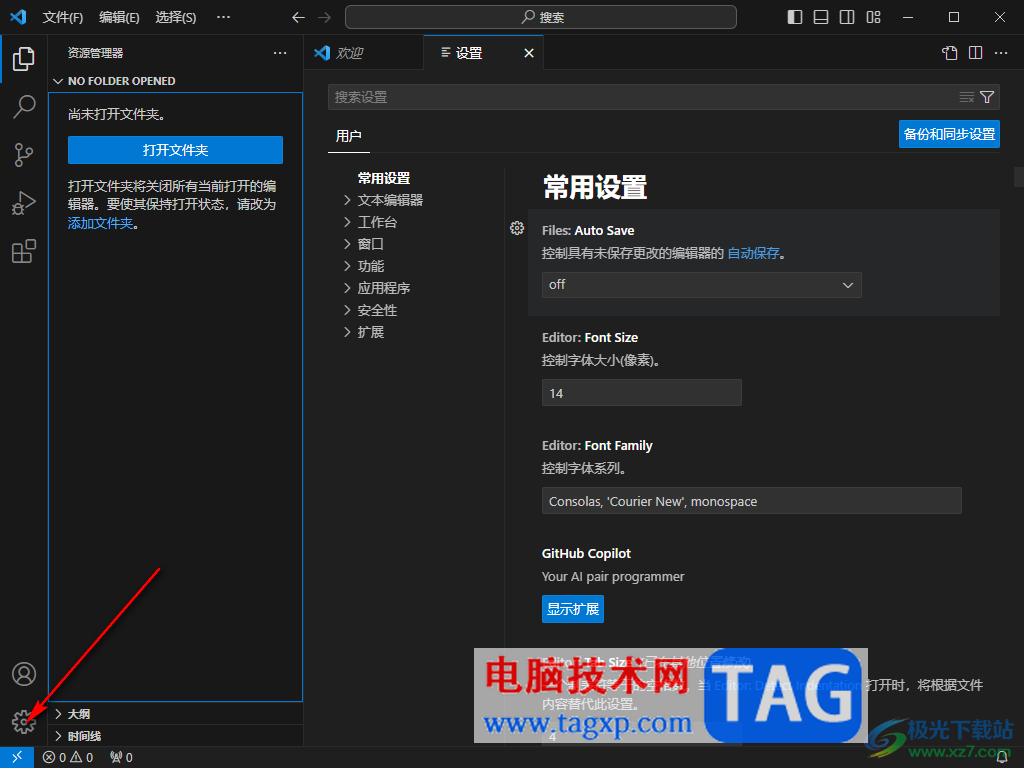The height and width of the screenshot is (768, 1024).
Task: Click the 显示扩展 button under GitHub Copilot
Action: coord(573,609)
